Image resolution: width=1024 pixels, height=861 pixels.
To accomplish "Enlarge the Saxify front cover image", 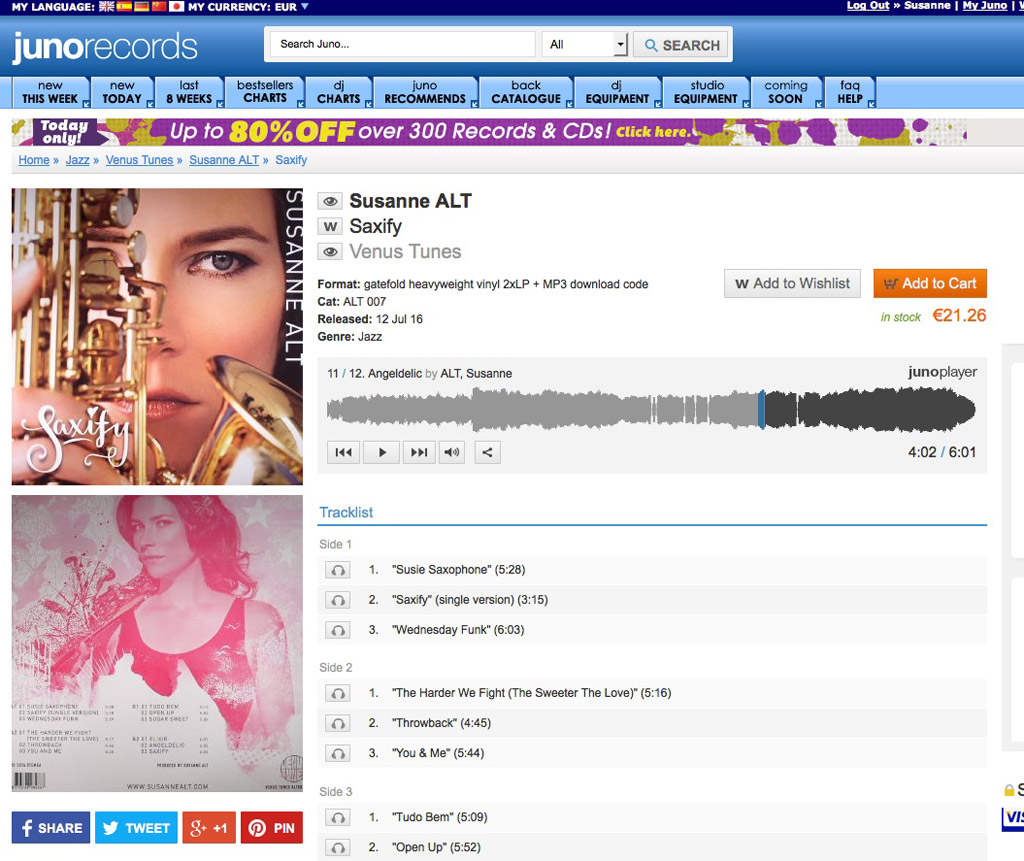I will (157, 336).
